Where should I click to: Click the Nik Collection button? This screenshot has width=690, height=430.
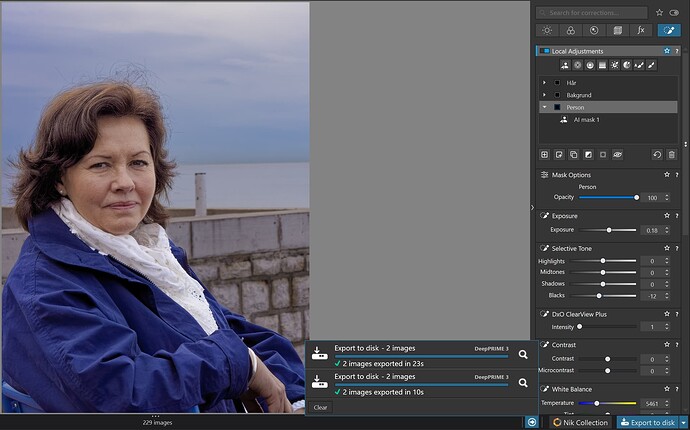click(580, 423)
